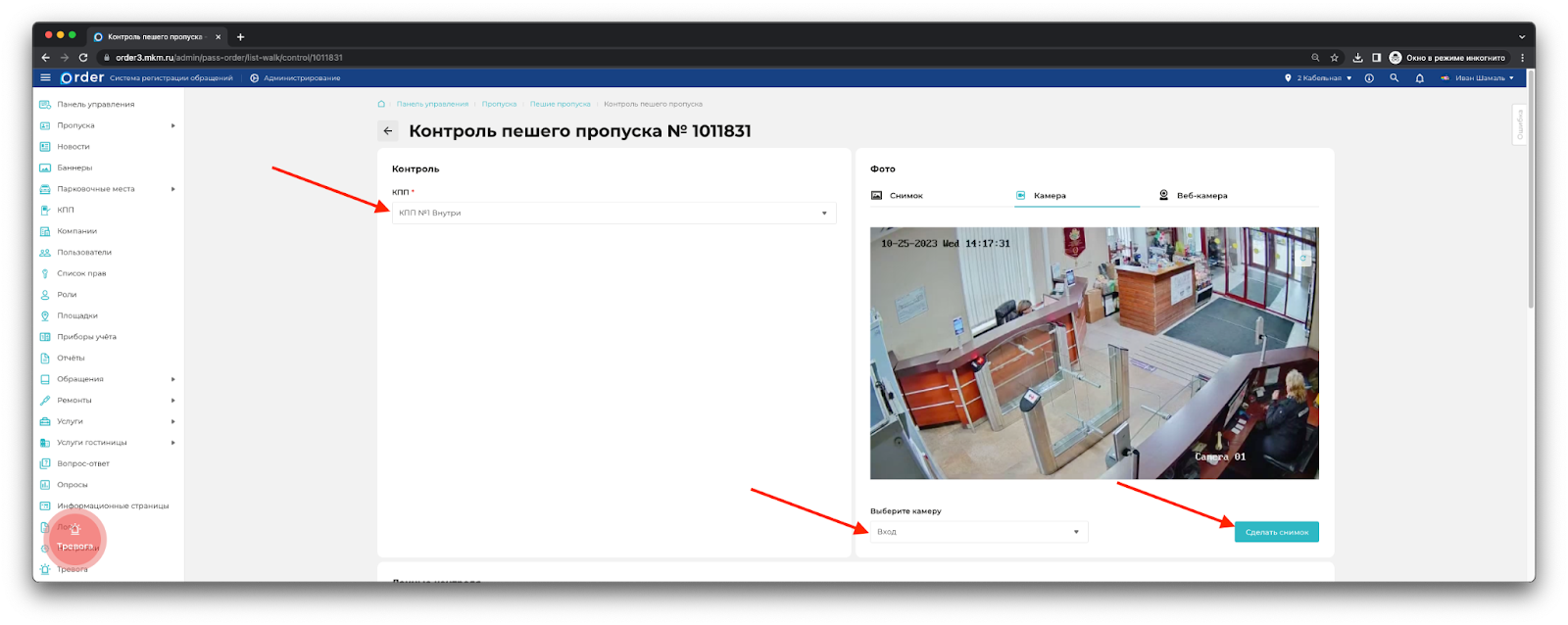1568x625 pixels.
Task: Open notifications via the bell icon
Action: pyautogui.click(x=1419, y=78)
